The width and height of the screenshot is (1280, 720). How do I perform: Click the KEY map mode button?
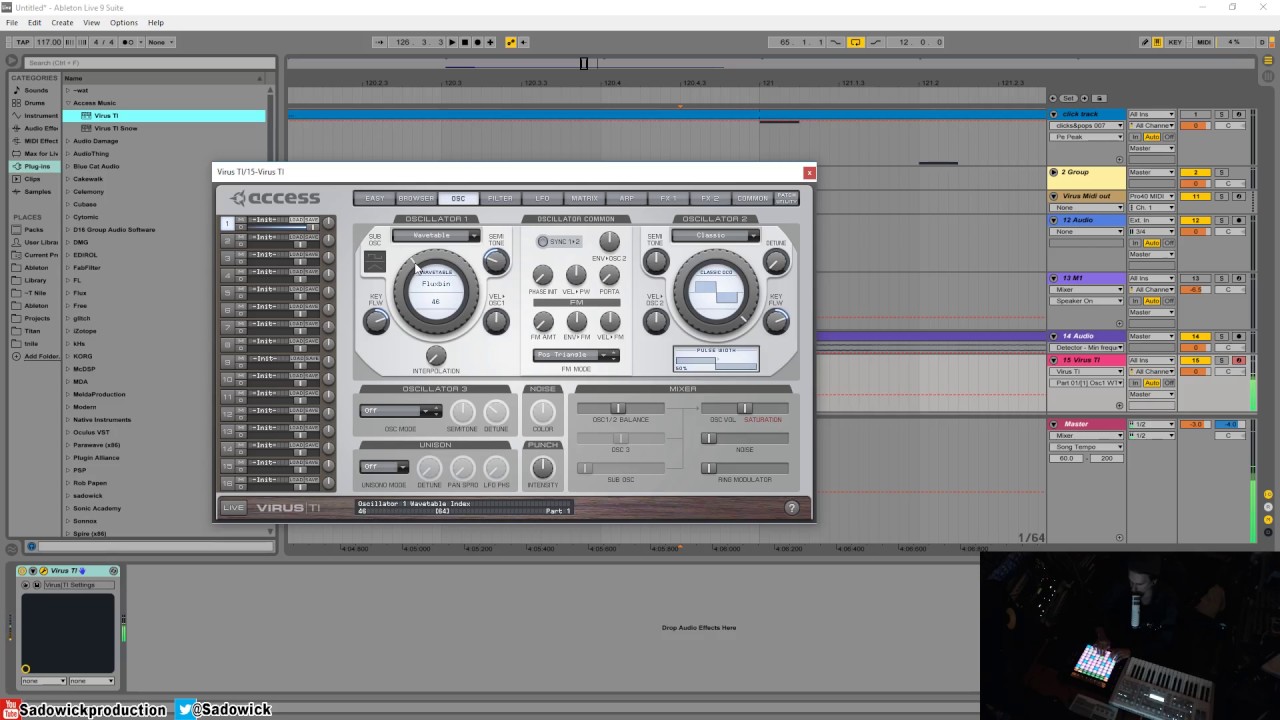coord(1175,42)
